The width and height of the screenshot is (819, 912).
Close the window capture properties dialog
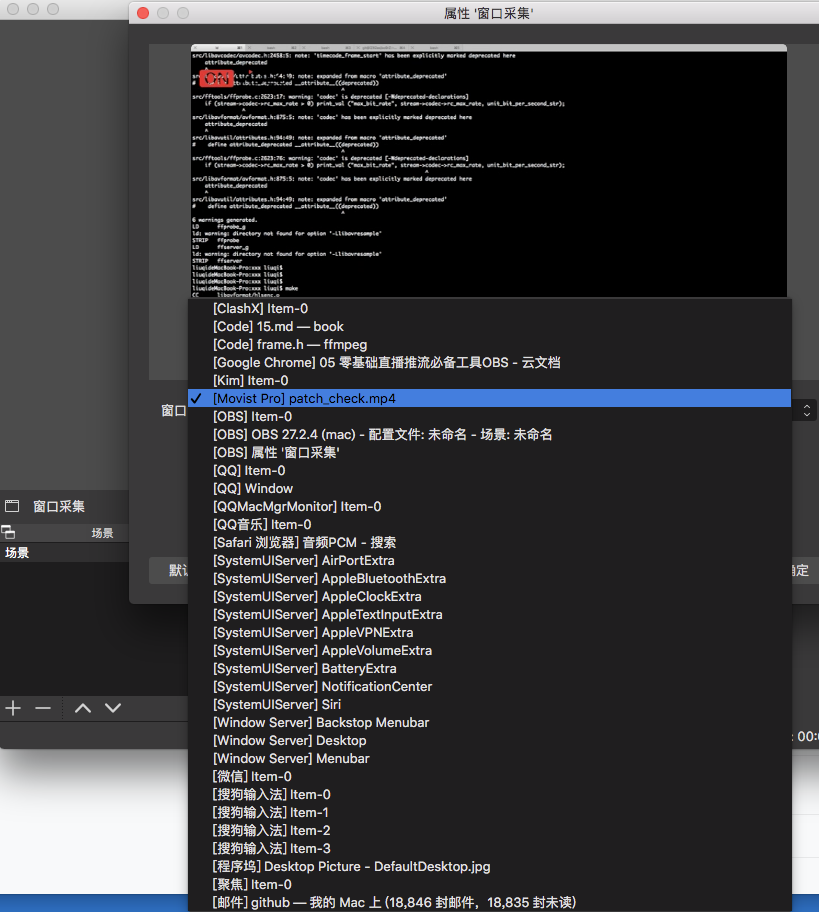coord(142,13)
